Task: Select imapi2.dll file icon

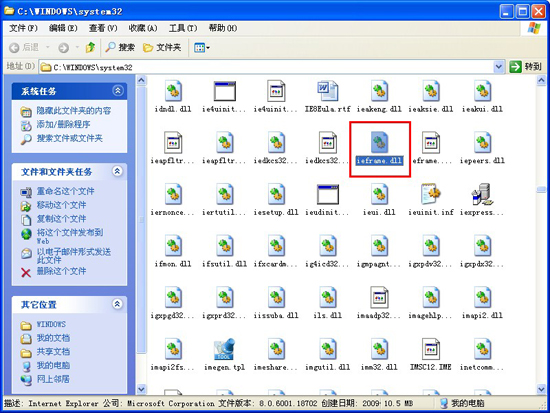Action: coord(483,297)
